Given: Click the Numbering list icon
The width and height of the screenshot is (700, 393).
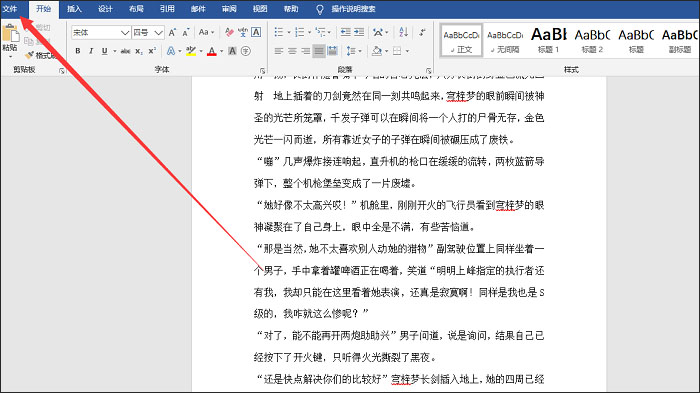Looking at the screenshot, I should click(x=300, y=32).
